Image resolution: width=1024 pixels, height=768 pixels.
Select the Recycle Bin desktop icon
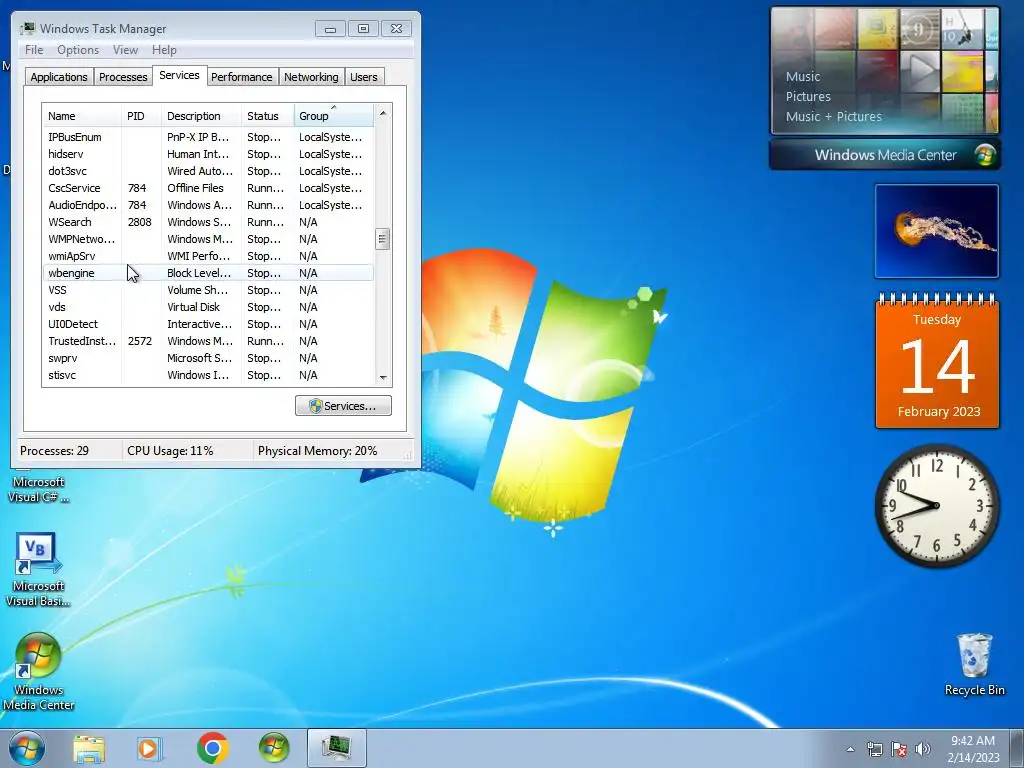click(974, 664)
